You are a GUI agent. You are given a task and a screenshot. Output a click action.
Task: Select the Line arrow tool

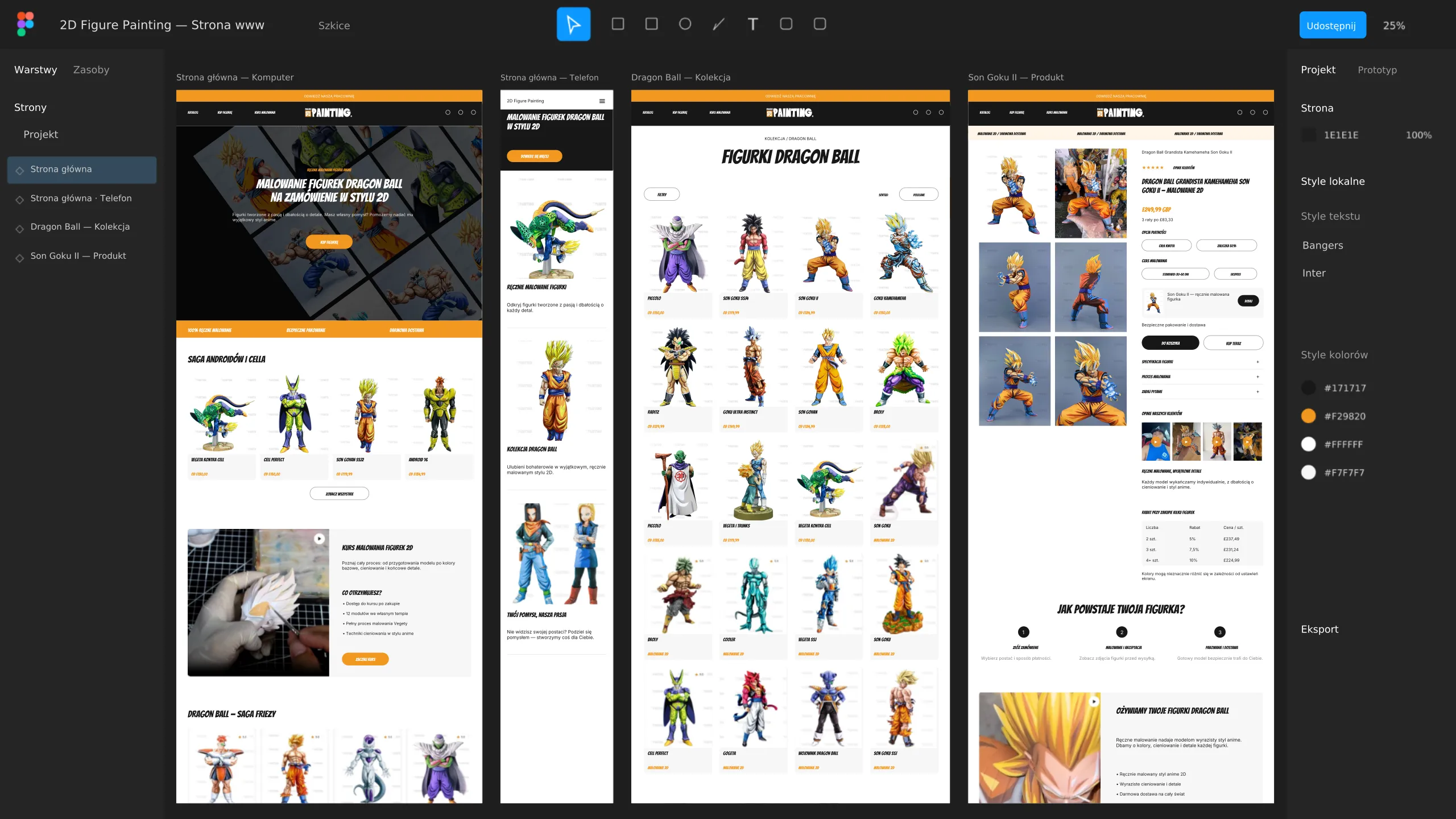click(719, 24)
